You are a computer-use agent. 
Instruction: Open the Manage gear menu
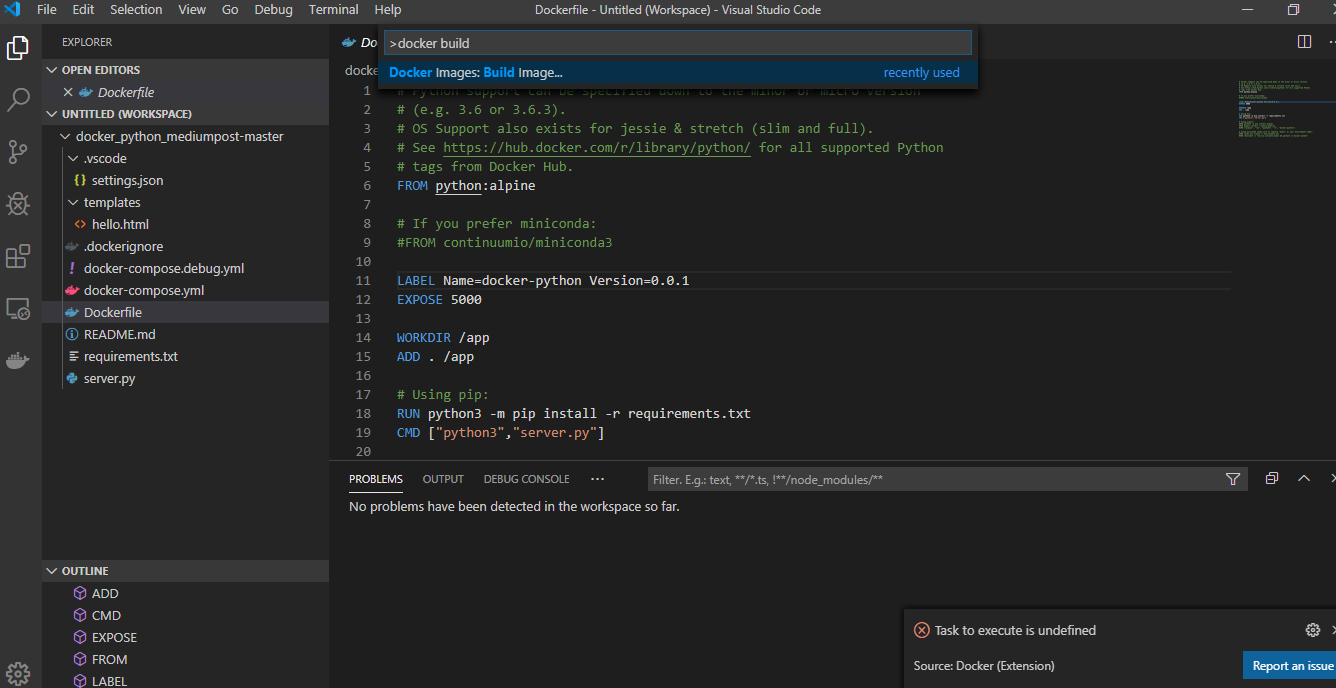click(x=17, y=673)
